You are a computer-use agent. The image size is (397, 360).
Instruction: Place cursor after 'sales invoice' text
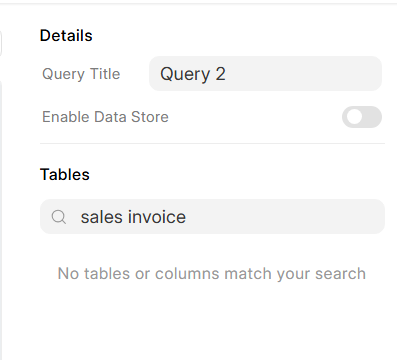(x=187, y=217)
